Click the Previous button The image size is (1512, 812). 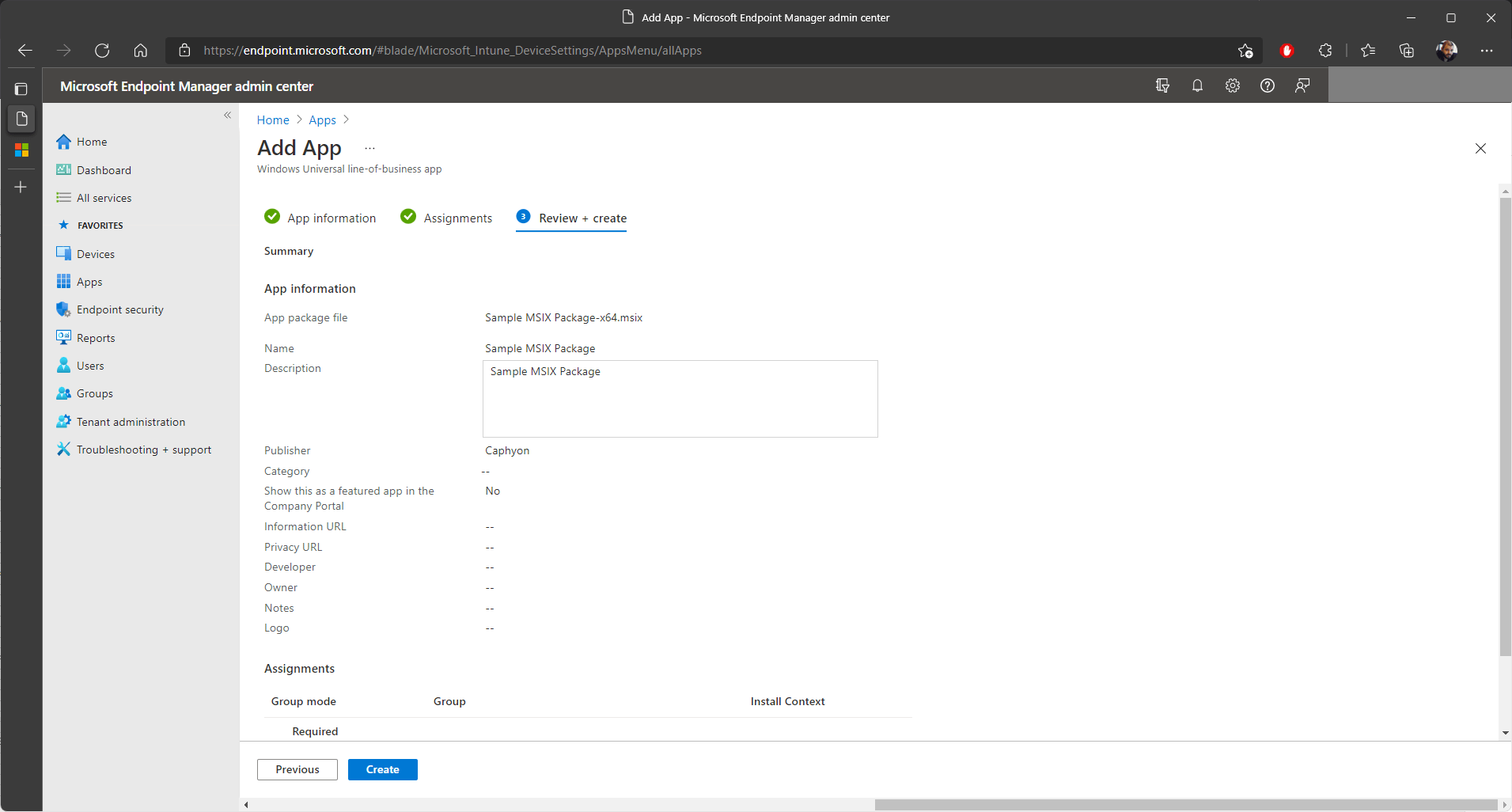tap(297, 769)
